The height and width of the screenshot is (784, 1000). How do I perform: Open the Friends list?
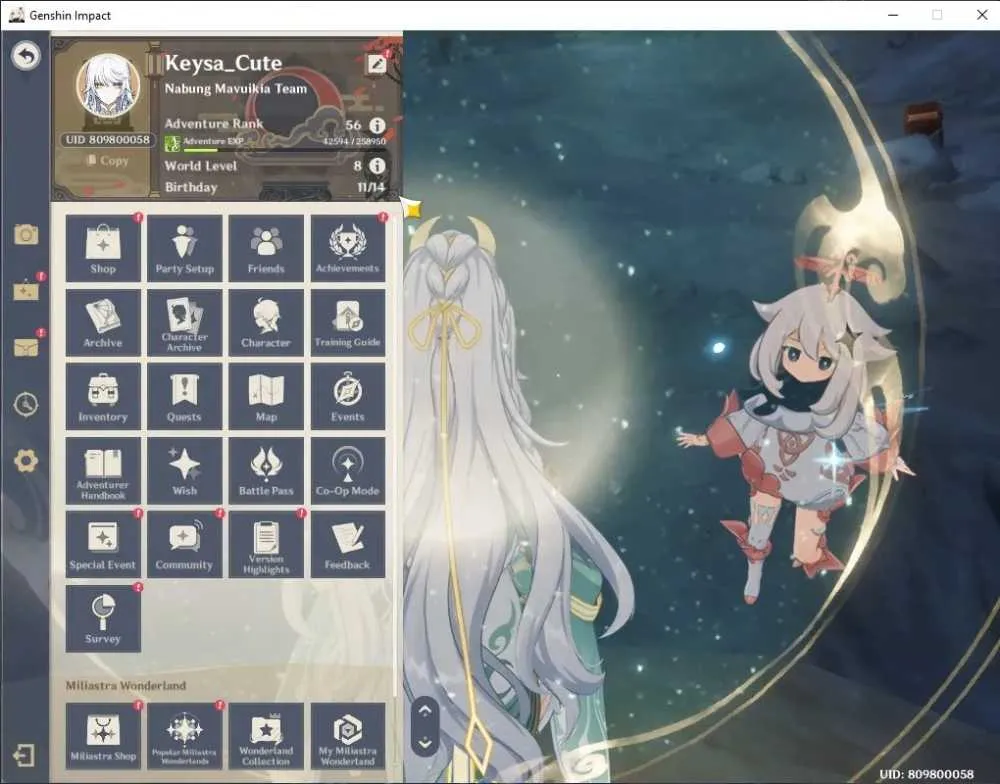pos(267,248)
